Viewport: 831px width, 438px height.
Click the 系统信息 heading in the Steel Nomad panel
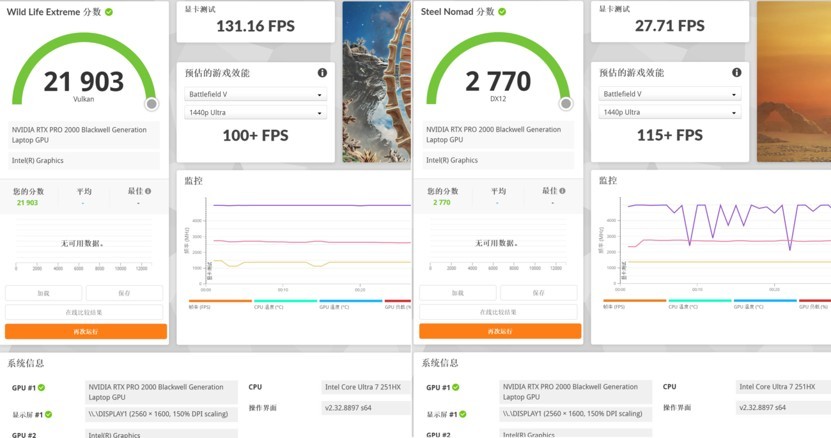[x=440, y=363]
